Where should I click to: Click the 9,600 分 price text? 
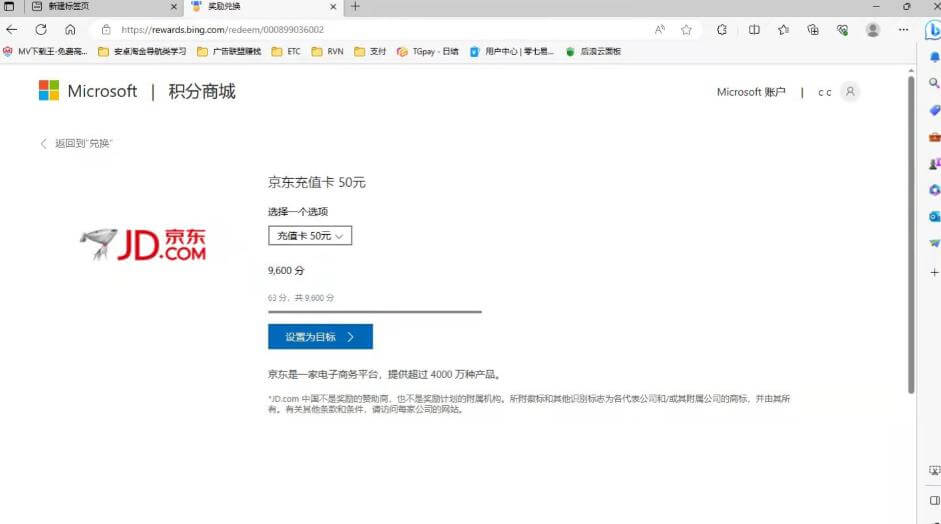tap(286, 271)
